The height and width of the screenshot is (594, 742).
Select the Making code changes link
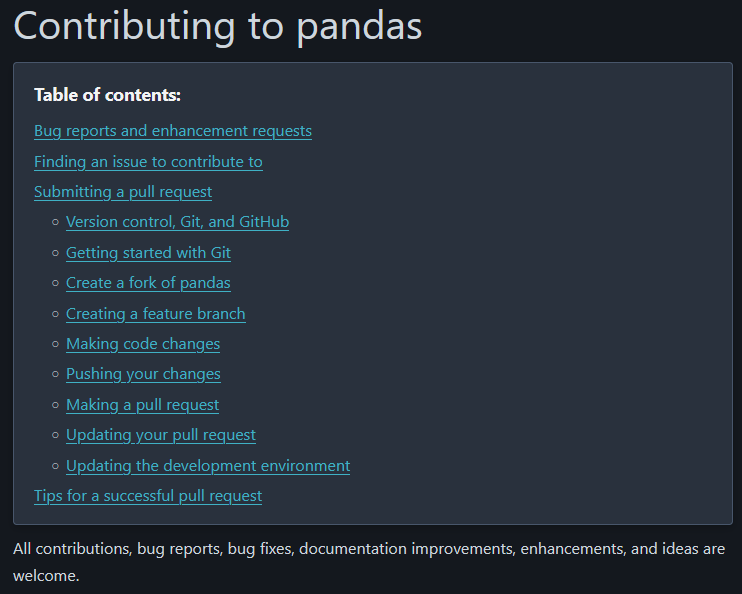pyautogui.click(x=143, y=344)
